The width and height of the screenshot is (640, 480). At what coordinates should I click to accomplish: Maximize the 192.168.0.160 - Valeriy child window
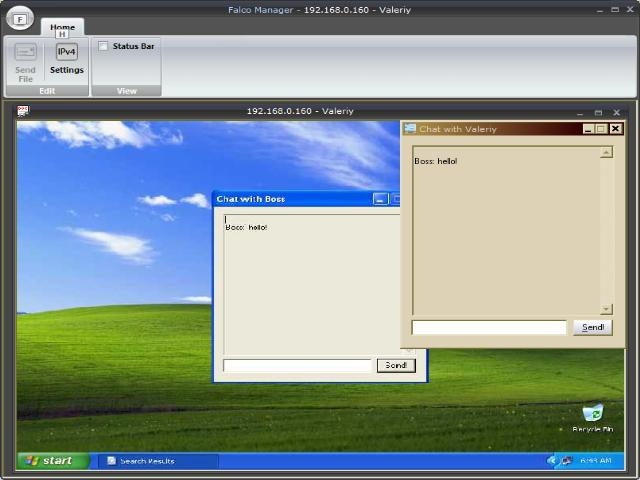point(598,113)
